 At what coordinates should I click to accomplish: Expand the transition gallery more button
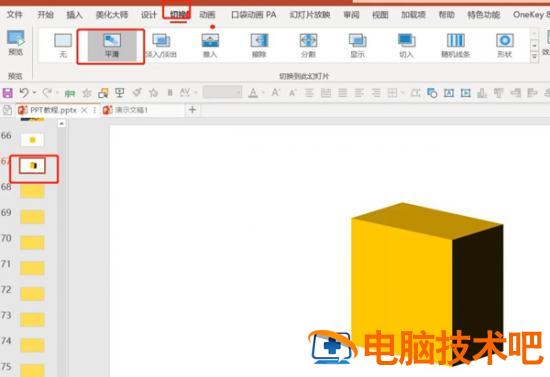click(x=535, y=57)
